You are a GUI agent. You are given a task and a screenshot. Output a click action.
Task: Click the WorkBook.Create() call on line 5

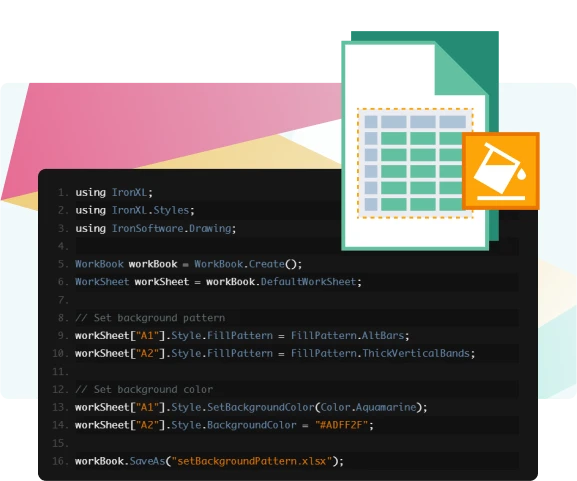pyautogui.click(x=248, y=264)
